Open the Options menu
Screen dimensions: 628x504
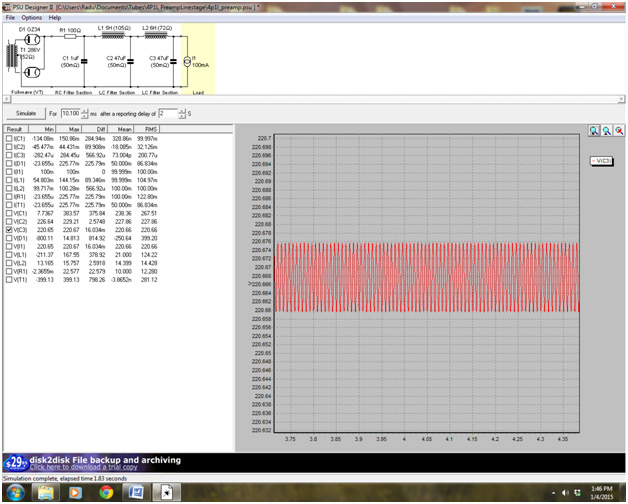[x=32, y=17]
